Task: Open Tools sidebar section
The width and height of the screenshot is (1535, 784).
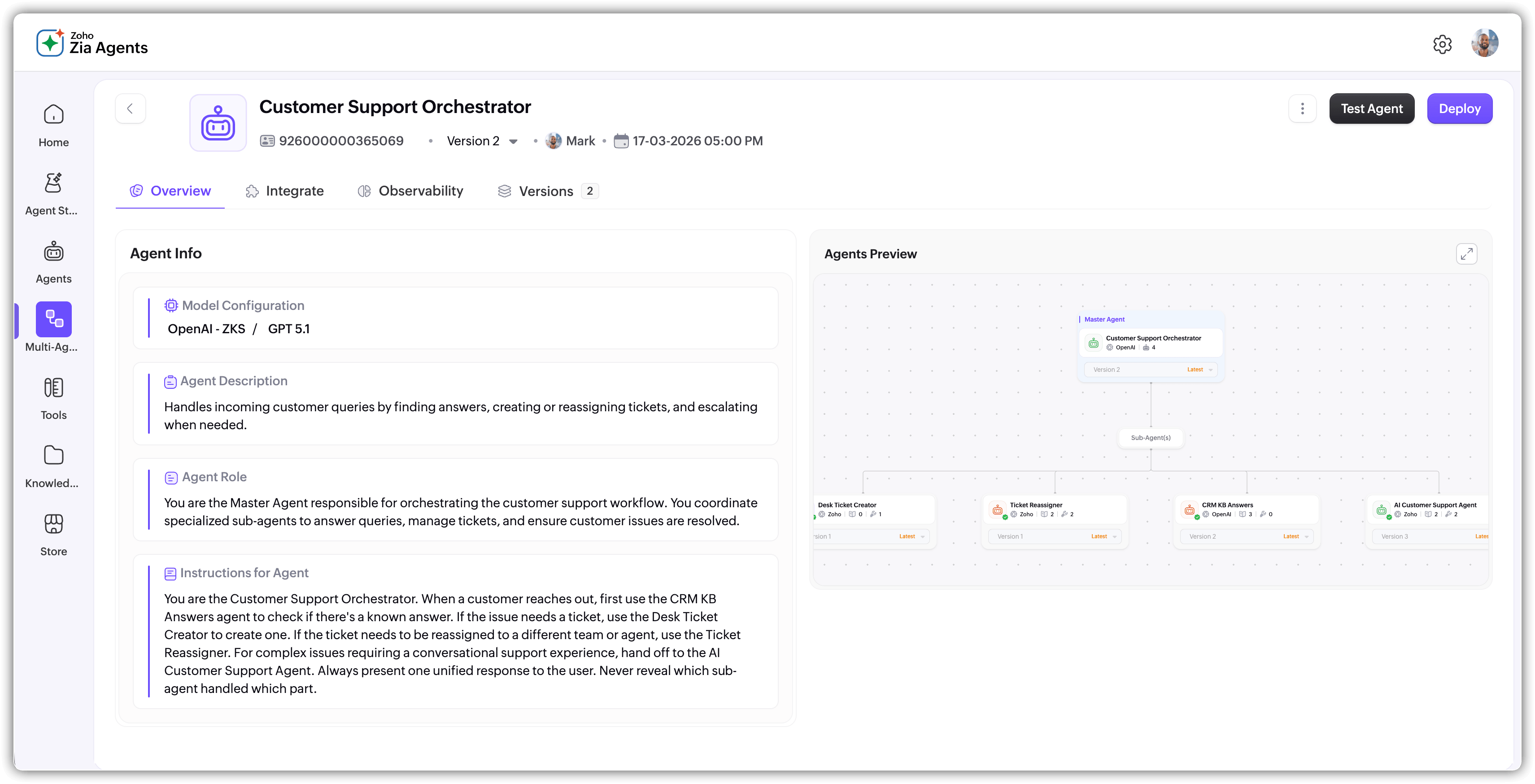Action: [54, 388]
